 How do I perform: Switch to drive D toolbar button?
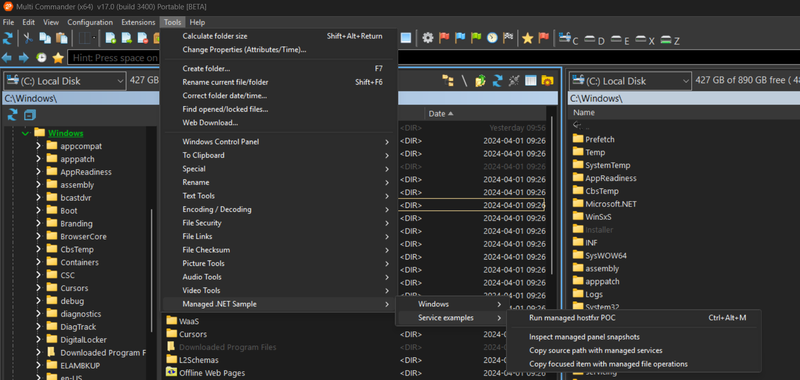pyautogui.click(x=594, y=39)
